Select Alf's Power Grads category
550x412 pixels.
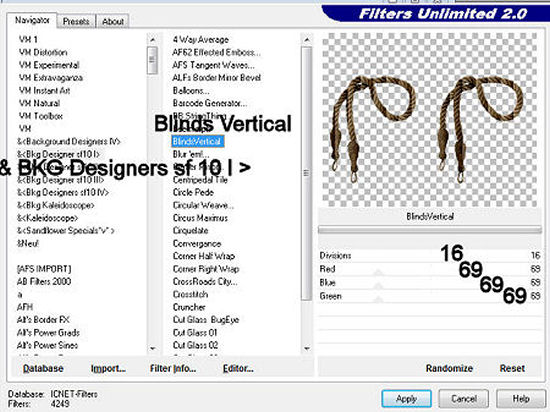[48, 332]
